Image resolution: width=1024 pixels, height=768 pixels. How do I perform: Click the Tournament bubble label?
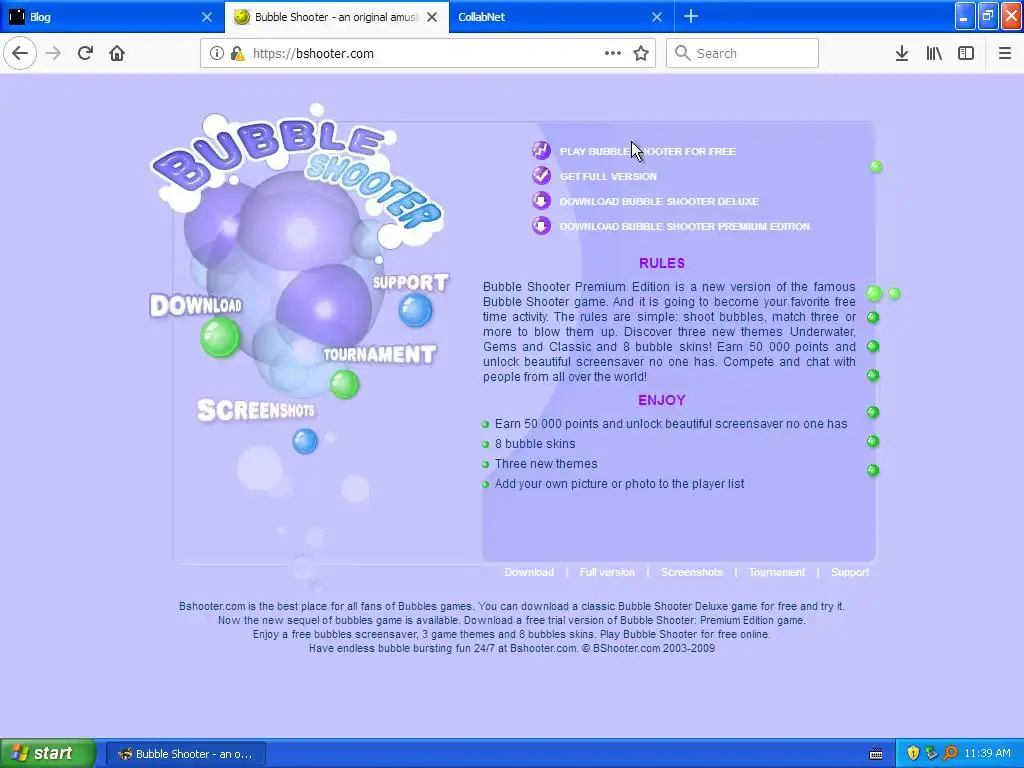tap(379, 354)
